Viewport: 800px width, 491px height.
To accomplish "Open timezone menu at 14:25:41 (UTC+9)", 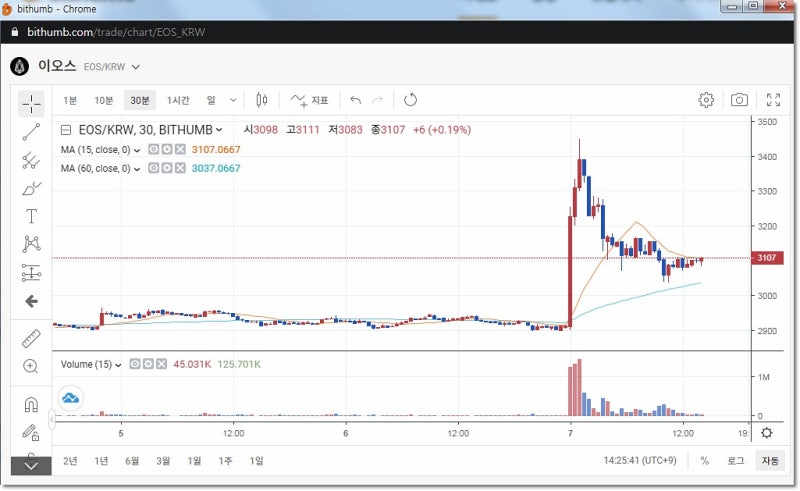I will tap(640, 461).
